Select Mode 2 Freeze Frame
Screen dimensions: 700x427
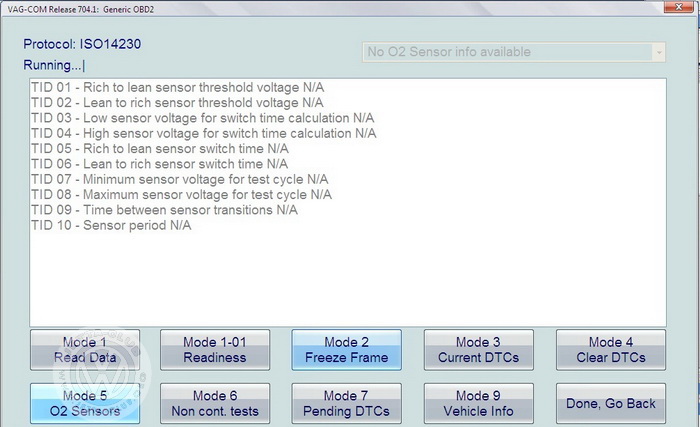point(346,350)
